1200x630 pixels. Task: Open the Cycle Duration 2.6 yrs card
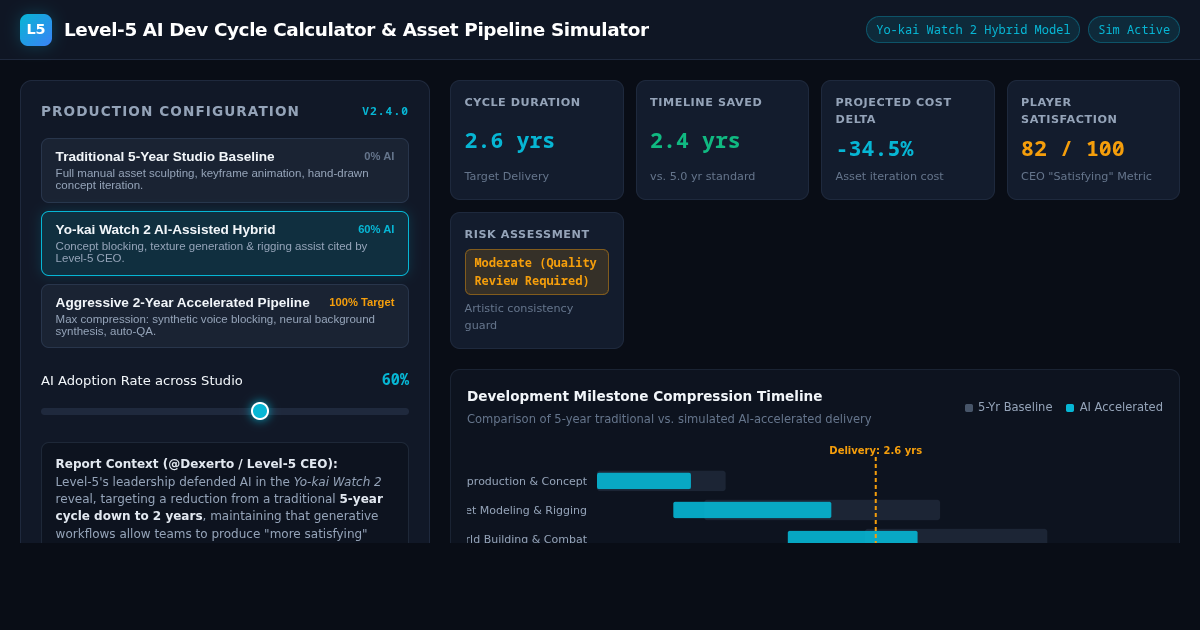(x=537, y=140)
